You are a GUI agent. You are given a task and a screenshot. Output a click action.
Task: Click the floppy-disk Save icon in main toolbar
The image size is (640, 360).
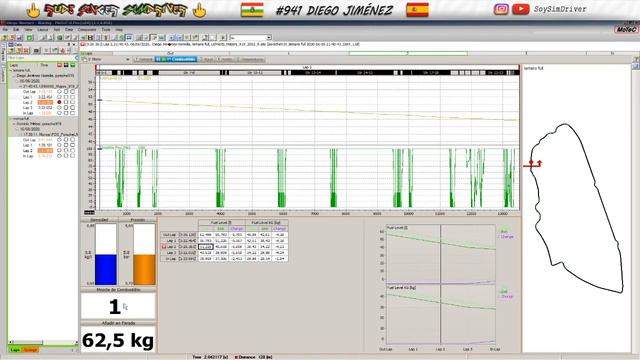(x=19, y=38)
